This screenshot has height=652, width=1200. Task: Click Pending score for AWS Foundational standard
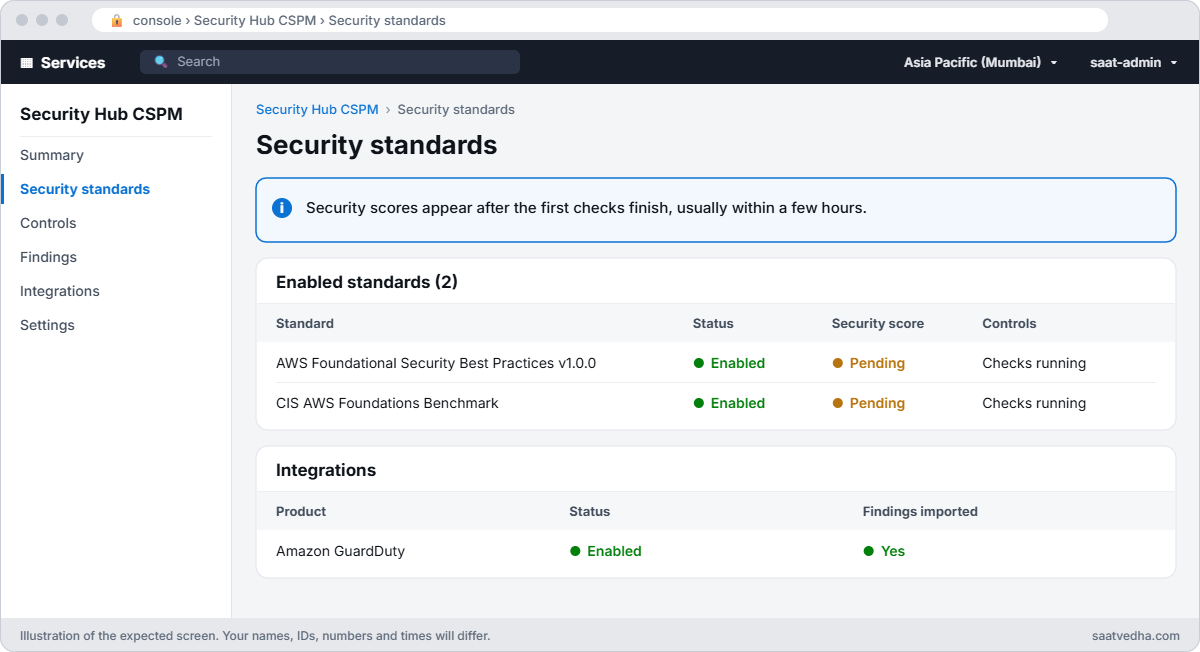(x=868, y=363)
